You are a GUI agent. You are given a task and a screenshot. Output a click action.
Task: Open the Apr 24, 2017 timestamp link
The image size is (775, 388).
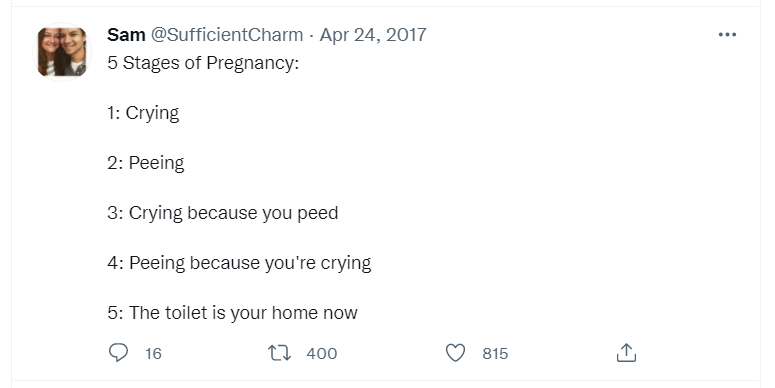[373, 35]
